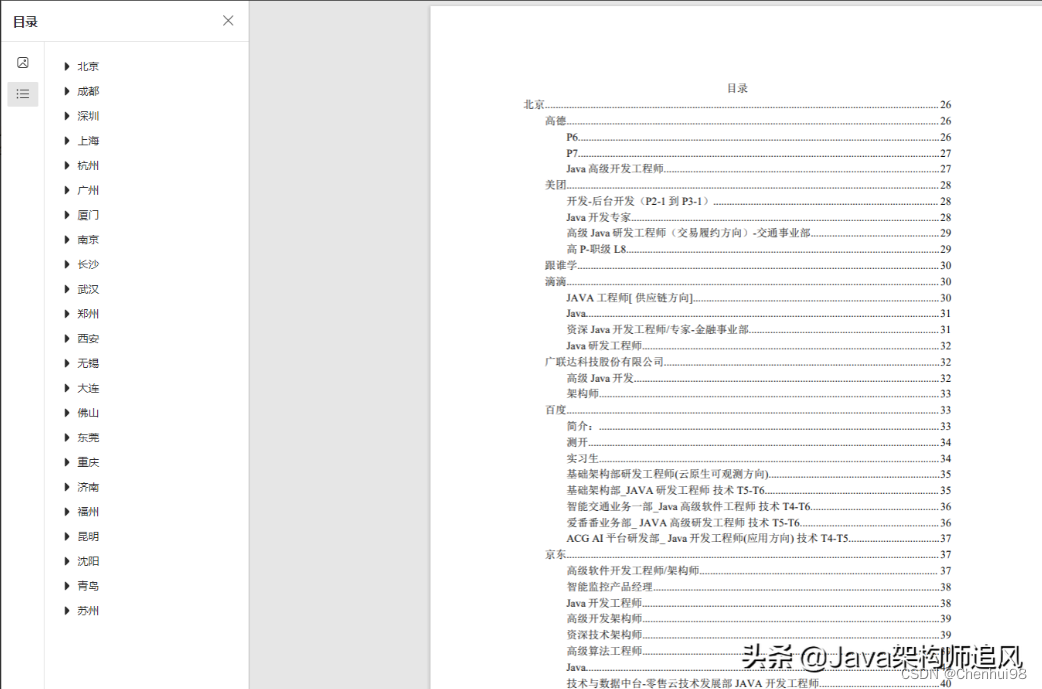Select 沈阳 in the outline list
1042x689 pixels.
(88, 561)
